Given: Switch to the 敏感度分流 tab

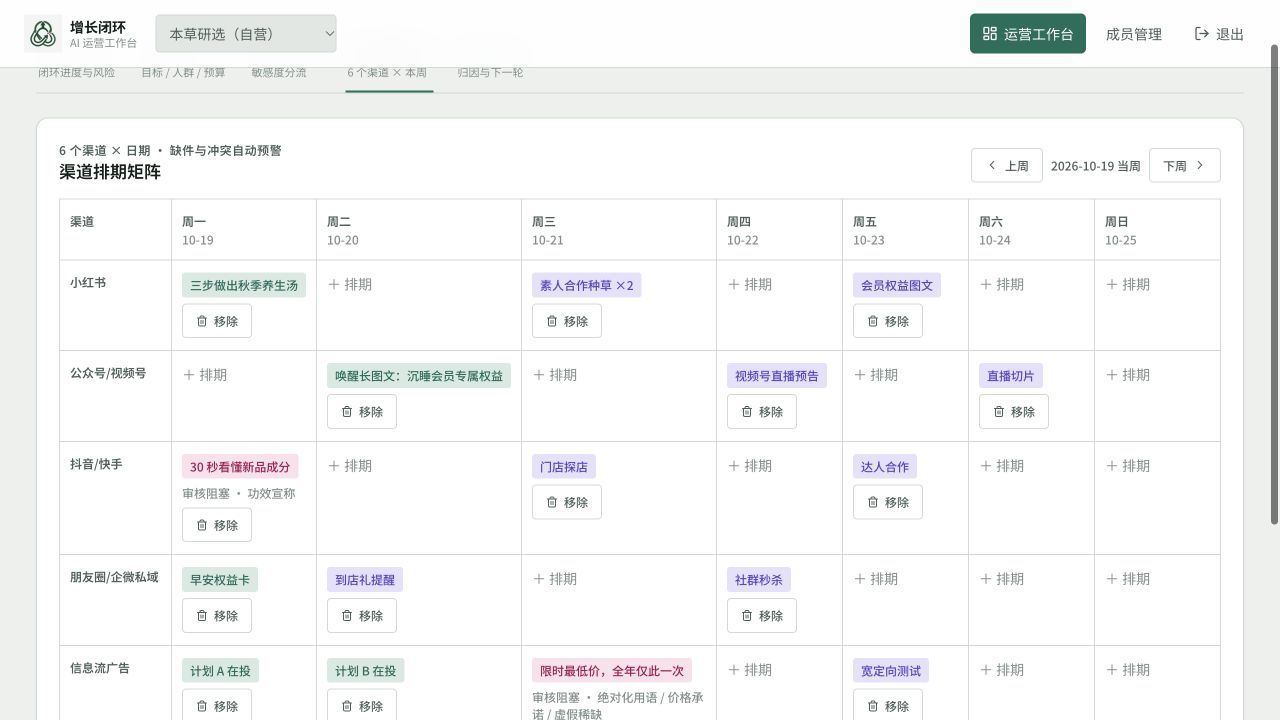Looking at the screenshot, I should click(279, 73).
